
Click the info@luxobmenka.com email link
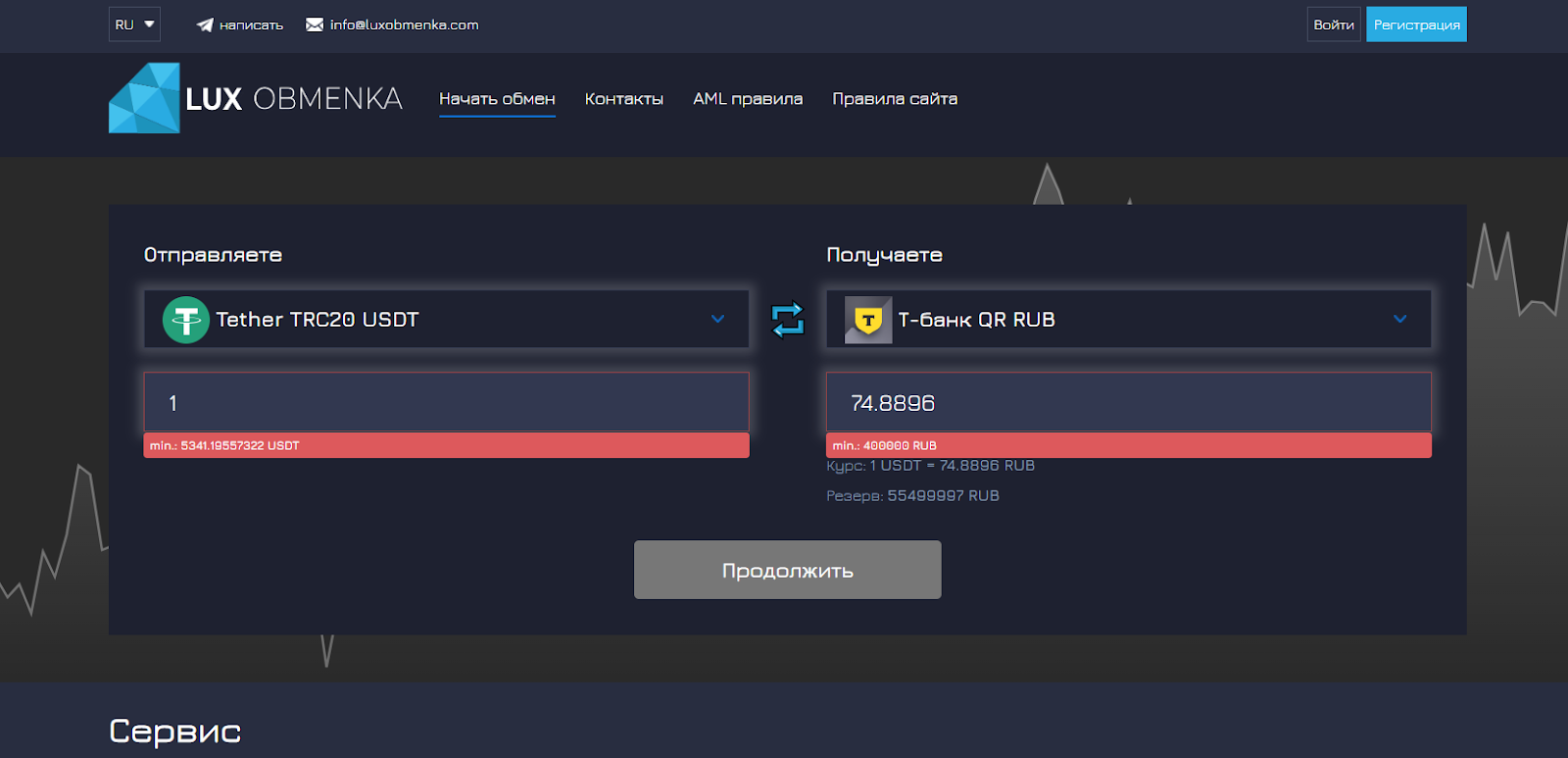(404, 25)
